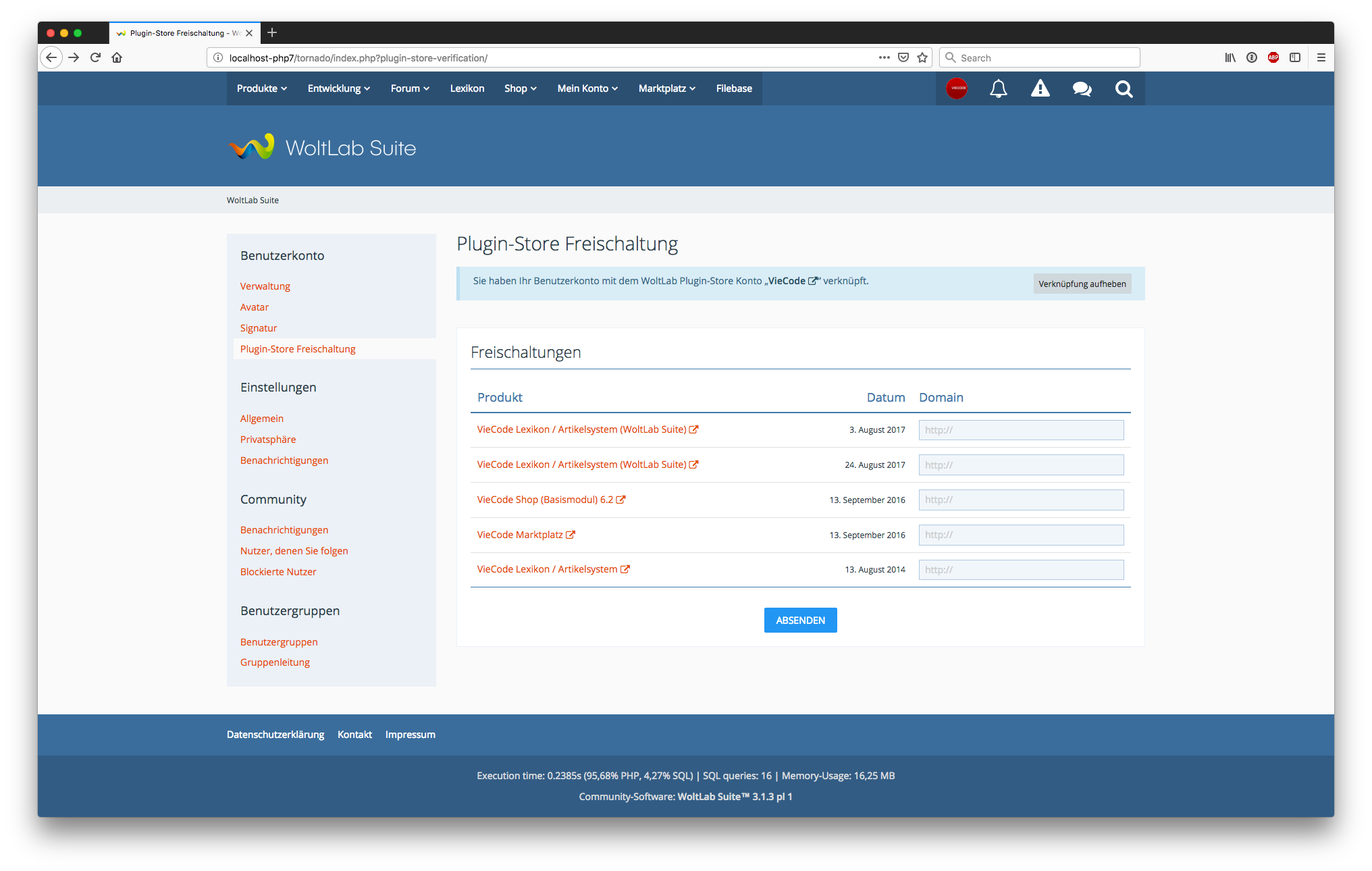Open the Filebase menu item
This screenshot has height=871, width=1372.
point(734,88)
